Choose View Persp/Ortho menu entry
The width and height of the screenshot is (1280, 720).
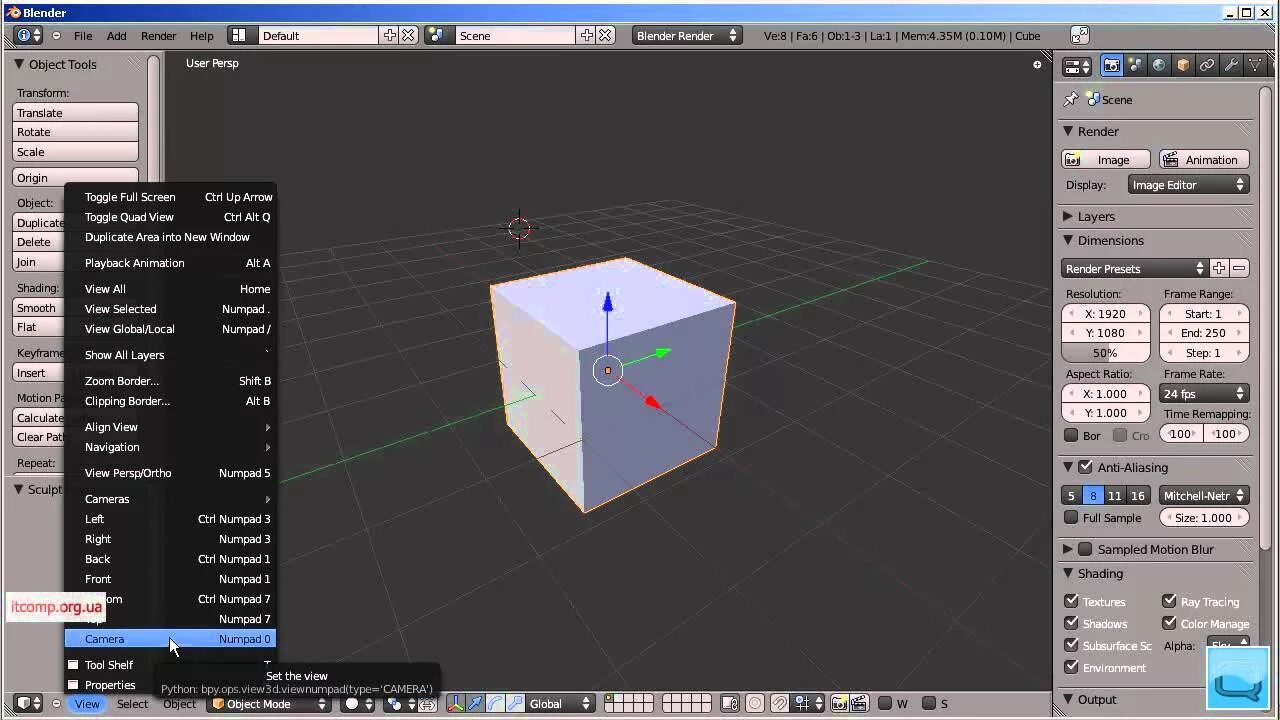(170, 473)
